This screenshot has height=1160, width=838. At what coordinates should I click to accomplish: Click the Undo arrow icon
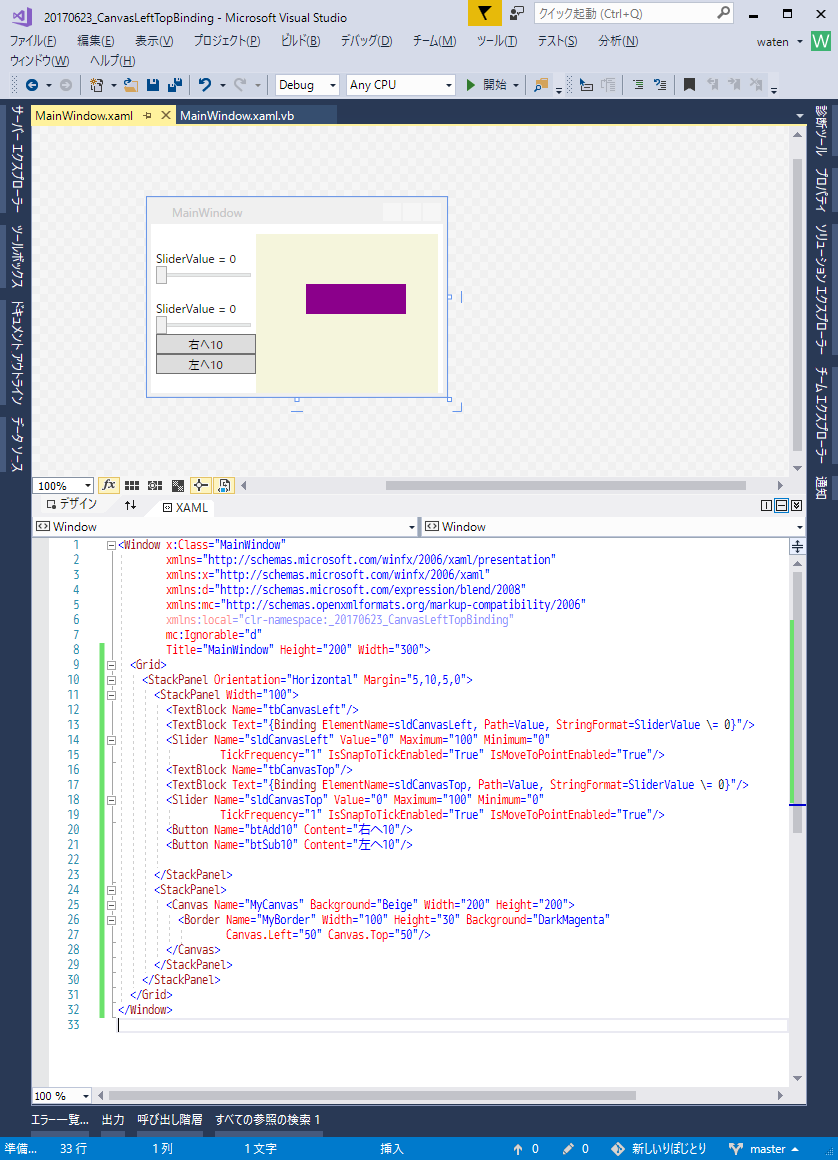click(205, 85)
